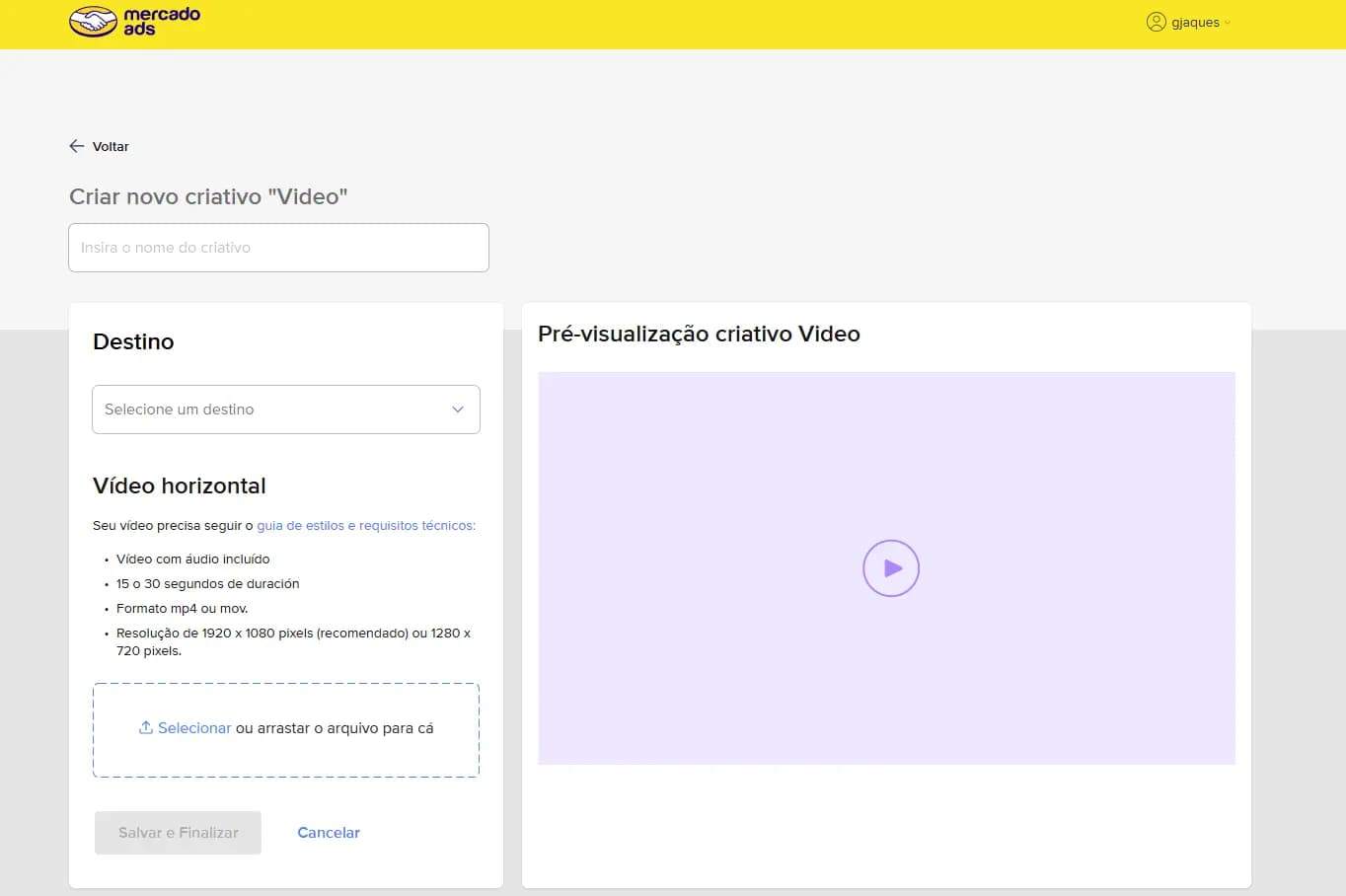The width and height of the screenshot is (1346, 896).
Task: Click the Salvar e Finalizar button
Action: [179, 833]
